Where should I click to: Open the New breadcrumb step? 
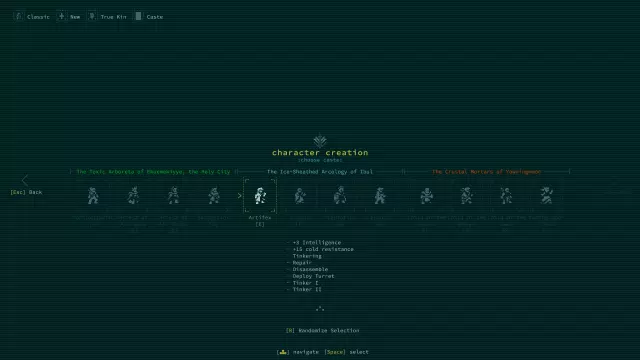coord(75,17)
